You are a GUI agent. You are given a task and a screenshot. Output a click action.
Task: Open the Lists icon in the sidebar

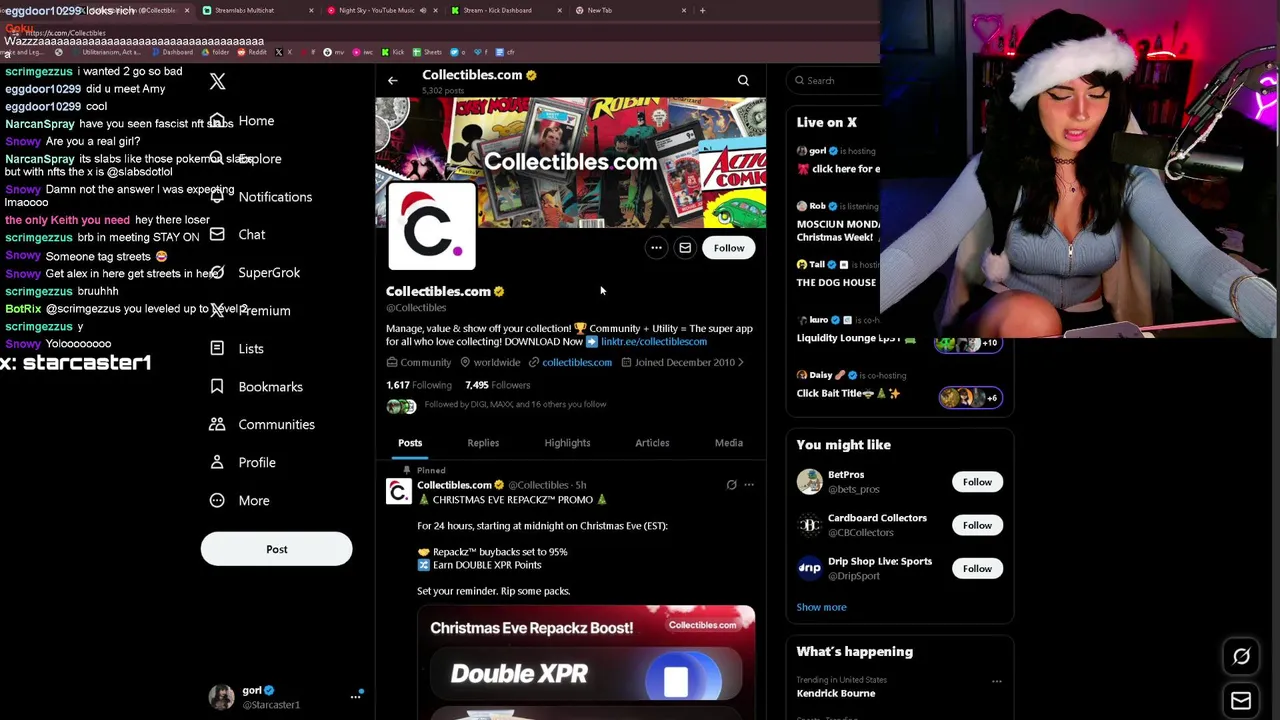[217, 348]
